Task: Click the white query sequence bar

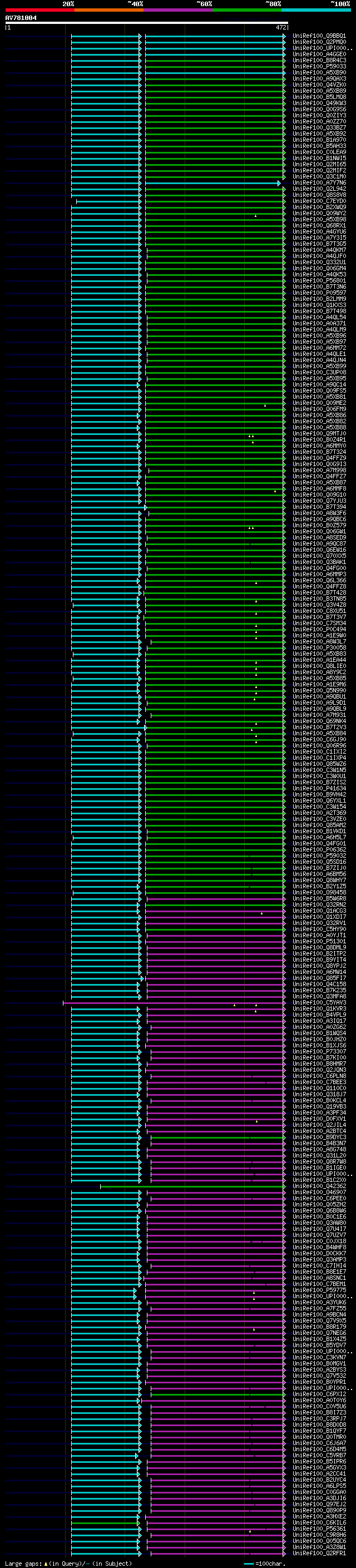Action: pos(147,22)
